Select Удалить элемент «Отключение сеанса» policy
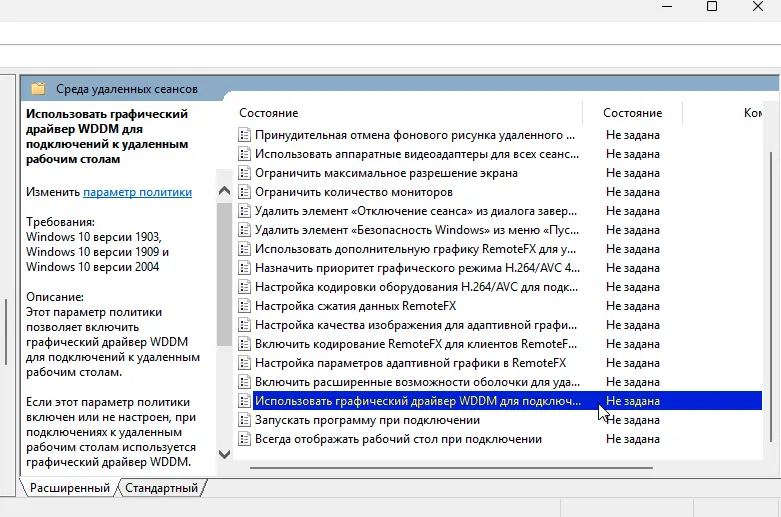This screenshot has width=781, height=517. click(416, 211)
